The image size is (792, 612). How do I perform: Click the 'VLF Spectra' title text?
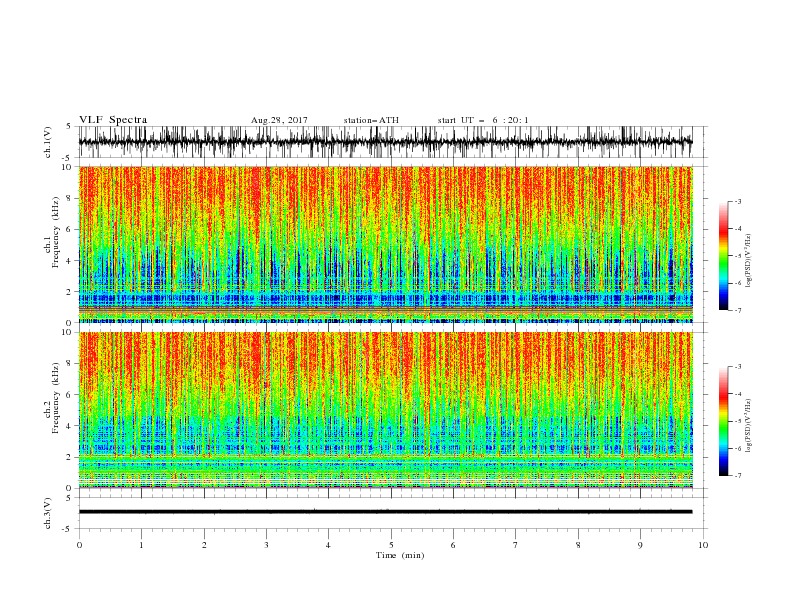tap(113, 120)
